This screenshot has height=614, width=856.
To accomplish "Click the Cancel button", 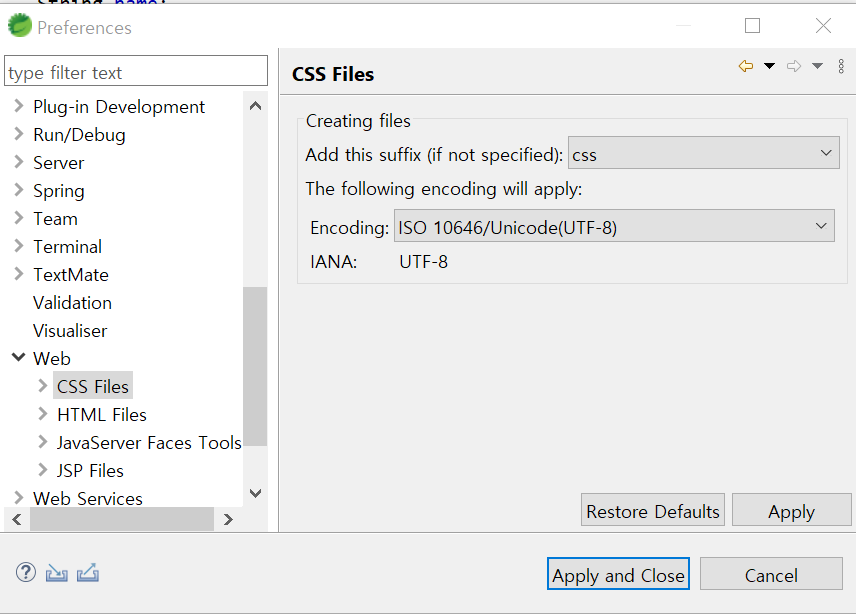I will (x=771, y=574).
